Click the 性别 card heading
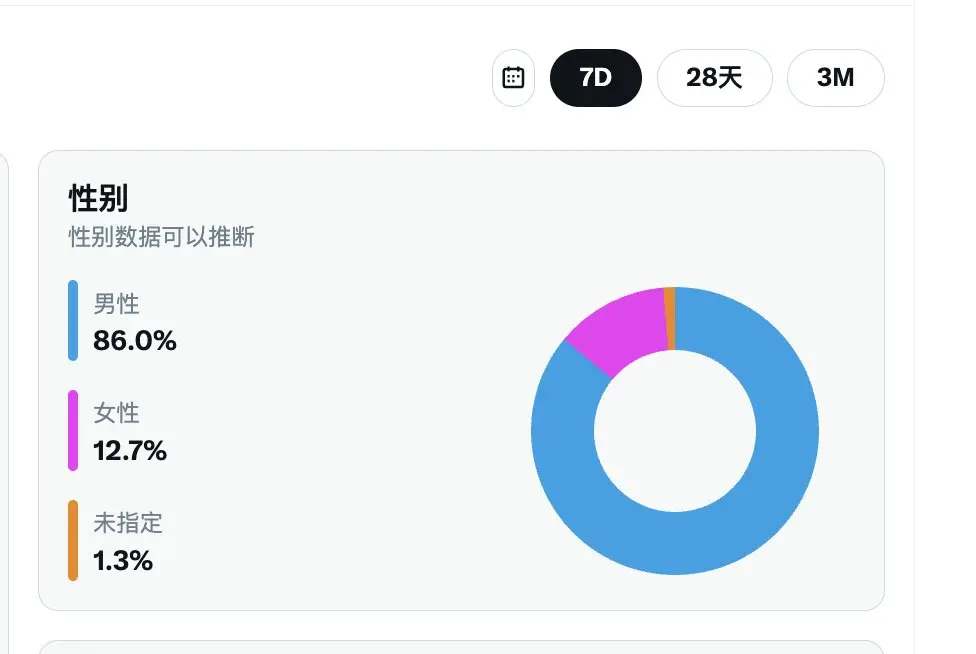 point(98,199)
